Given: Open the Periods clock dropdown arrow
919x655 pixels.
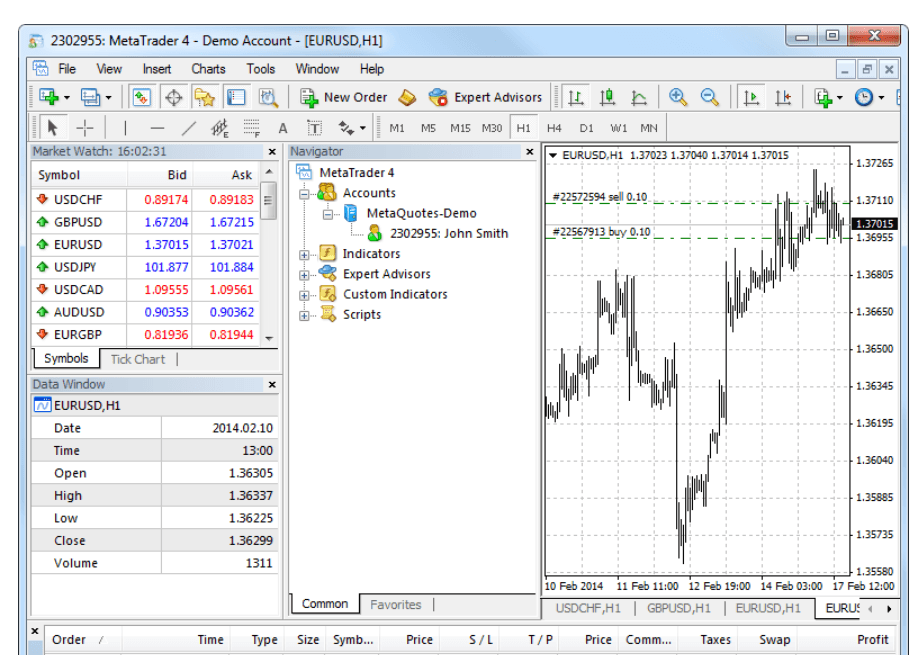Looking at the screenshot, I should [x=881, y=98].
